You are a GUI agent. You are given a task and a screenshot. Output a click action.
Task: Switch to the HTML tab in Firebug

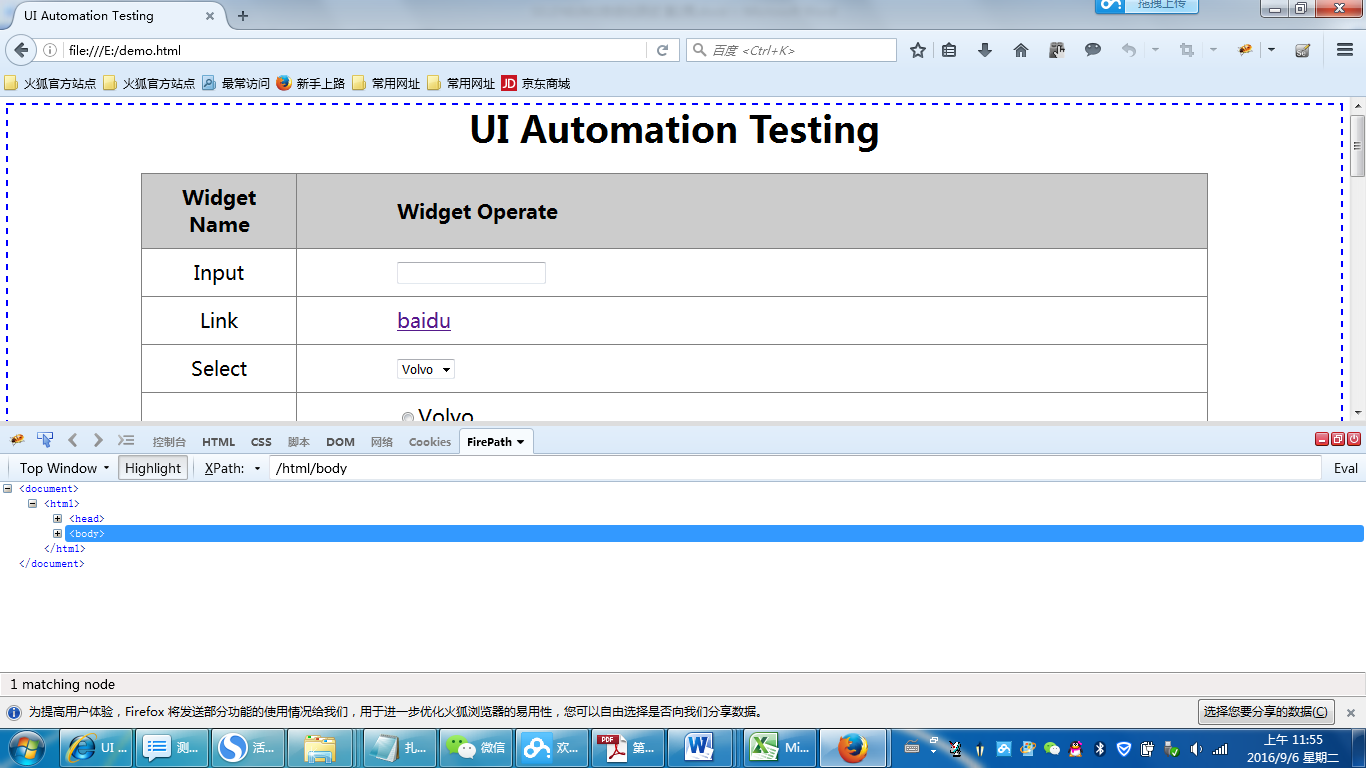218,442
